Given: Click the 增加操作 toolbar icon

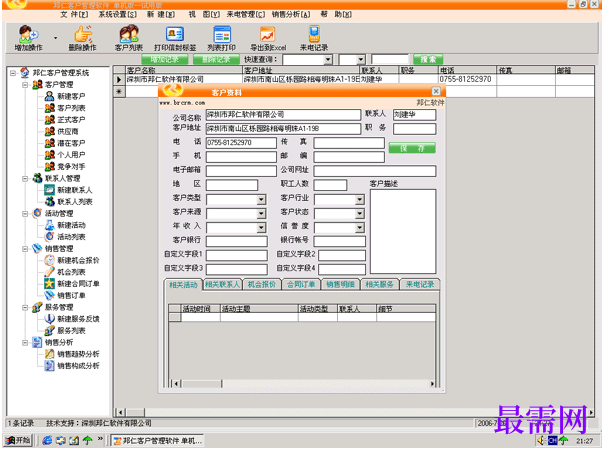Looking at the screenshot, I should pyautogui.click(x=28, y=38).
